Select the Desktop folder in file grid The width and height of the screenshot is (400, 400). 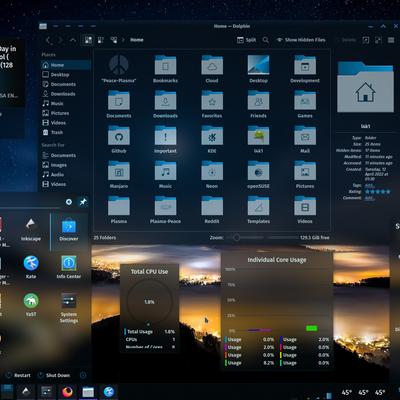tap(258, 69)
